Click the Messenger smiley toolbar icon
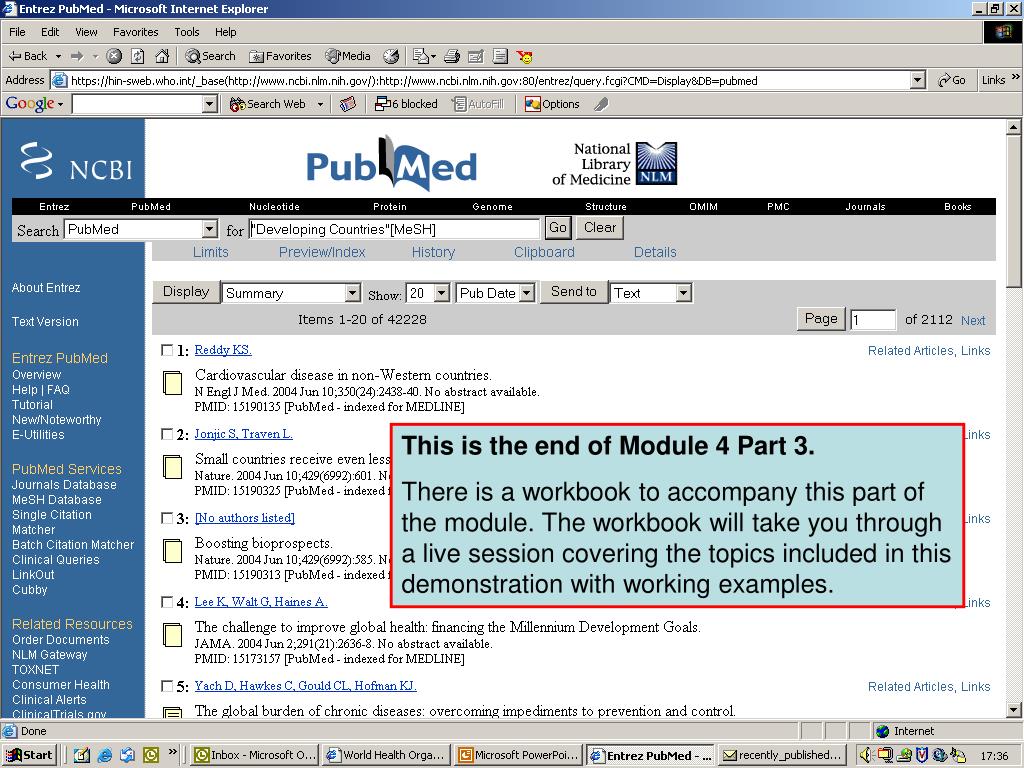Image resolution: width=1024 pixels, height=768 pixels. [x=524, y=56]
